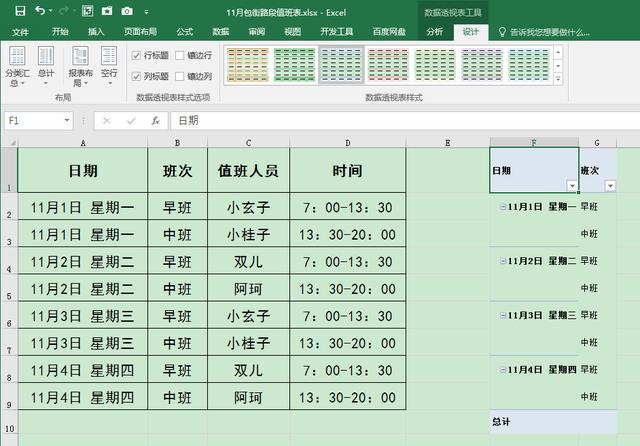Open the 分类汇总 subtotals menu
This screenshot has height=446, width=640.
[17, 67]
